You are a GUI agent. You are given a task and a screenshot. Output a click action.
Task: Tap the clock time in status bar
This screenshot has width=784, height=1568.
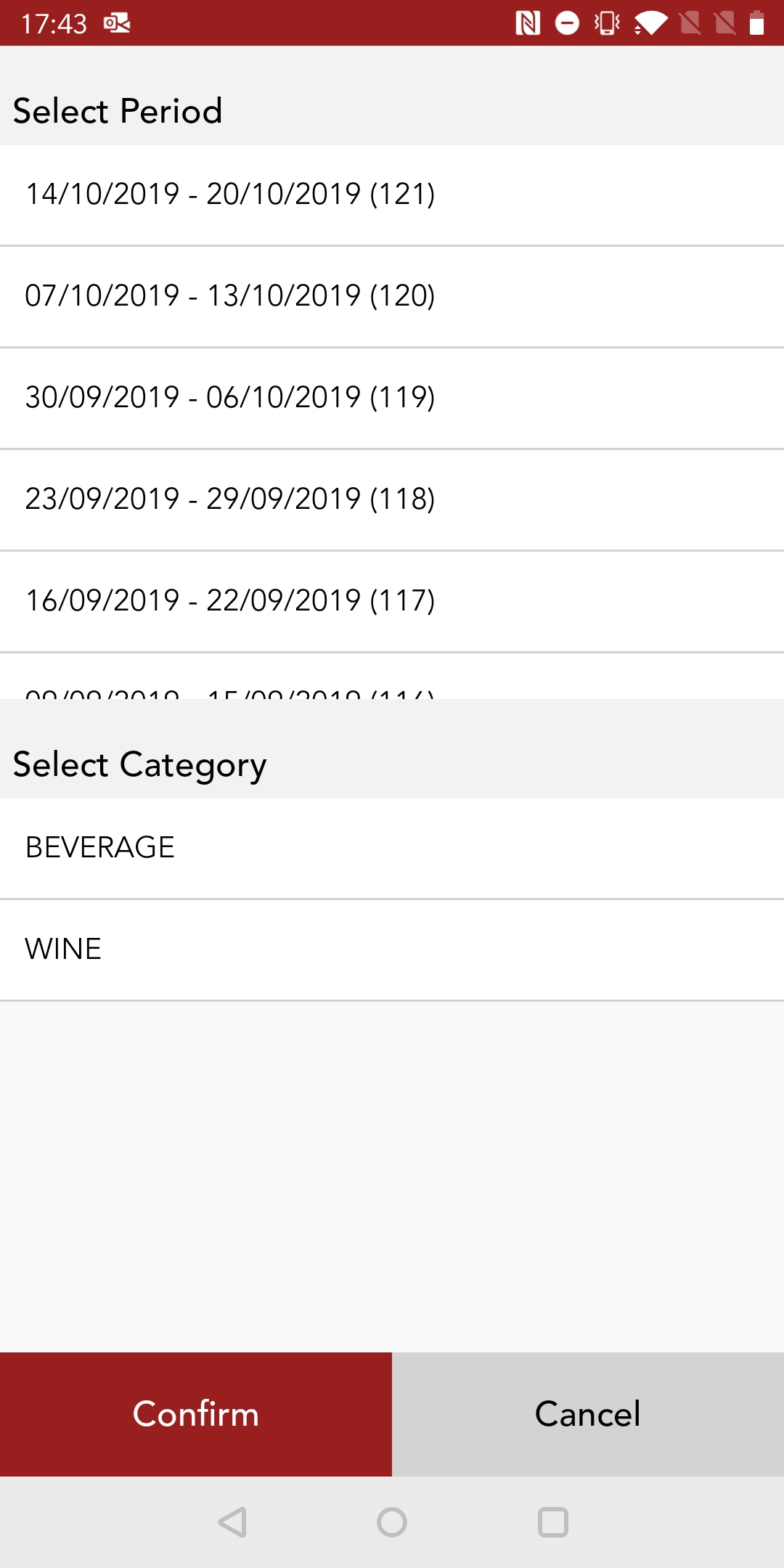[x=54, y=24]
